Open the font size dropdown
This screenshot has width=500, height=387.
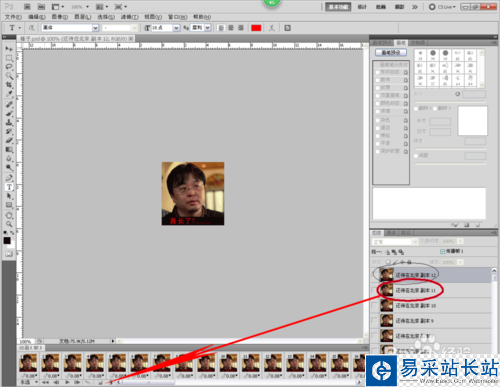[x=176, y=28]
